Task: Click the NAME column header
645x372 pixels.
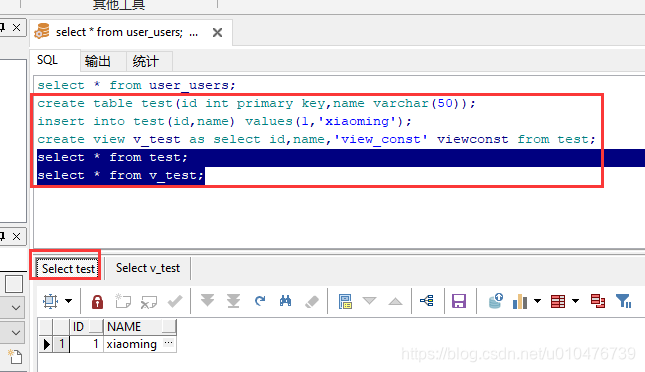Action: [140, 327]
